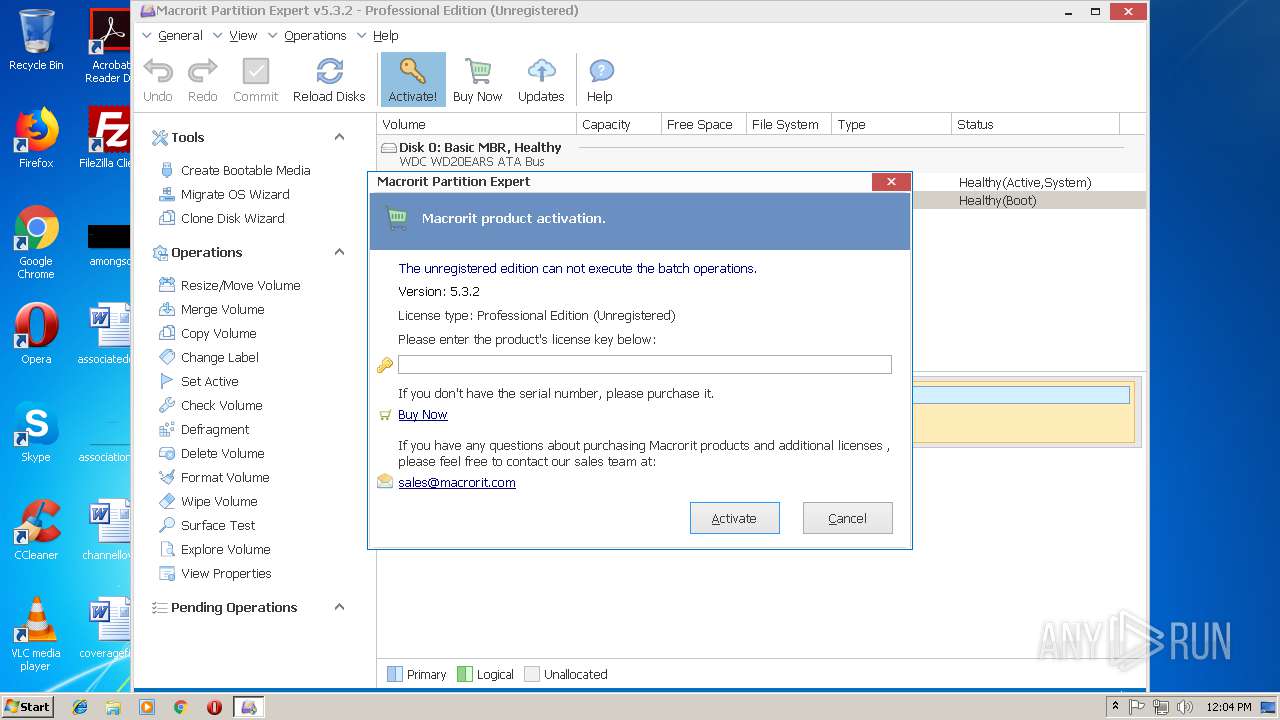Open the Help toolbar icon
The image size is (1280, 720).
pyautogui.click(x=600, y=80)
